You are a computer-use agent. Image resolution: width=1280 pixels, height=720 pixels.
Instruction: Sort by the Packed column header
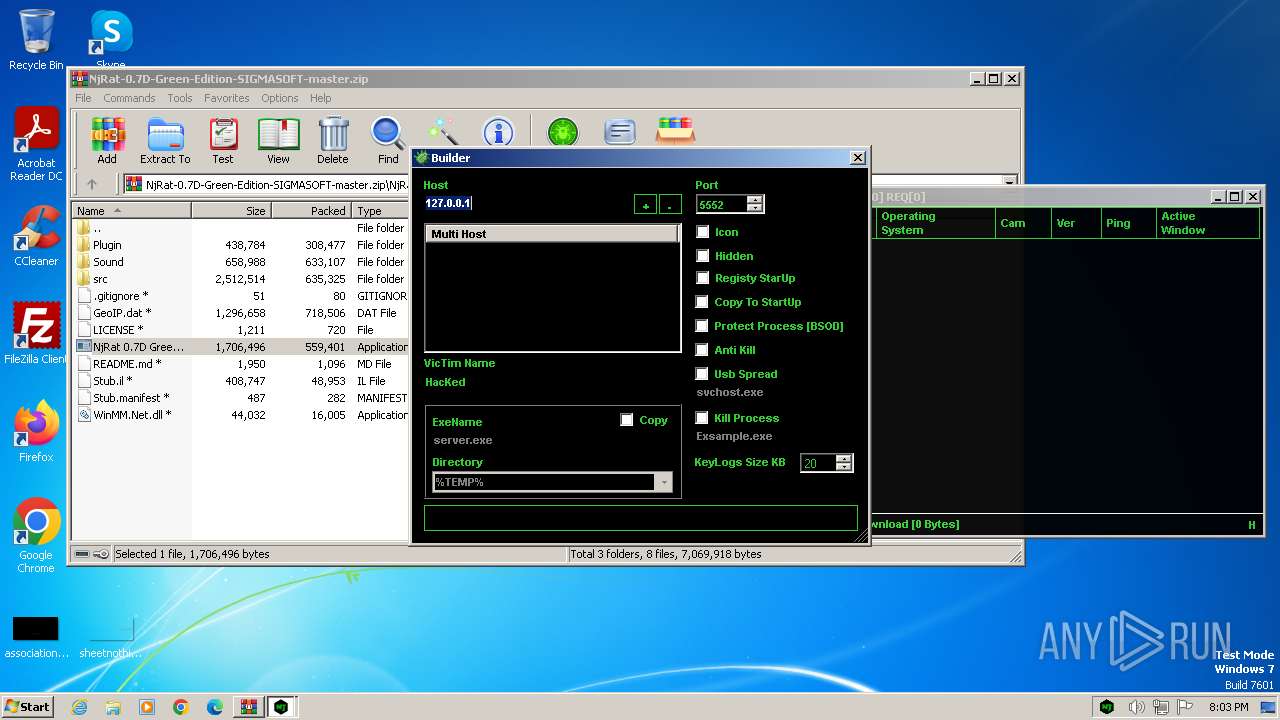tap(311, 211)
